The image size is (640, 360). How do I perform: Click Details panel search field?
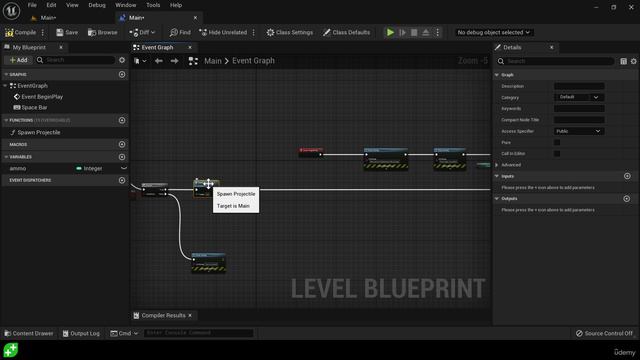[555, 61]
